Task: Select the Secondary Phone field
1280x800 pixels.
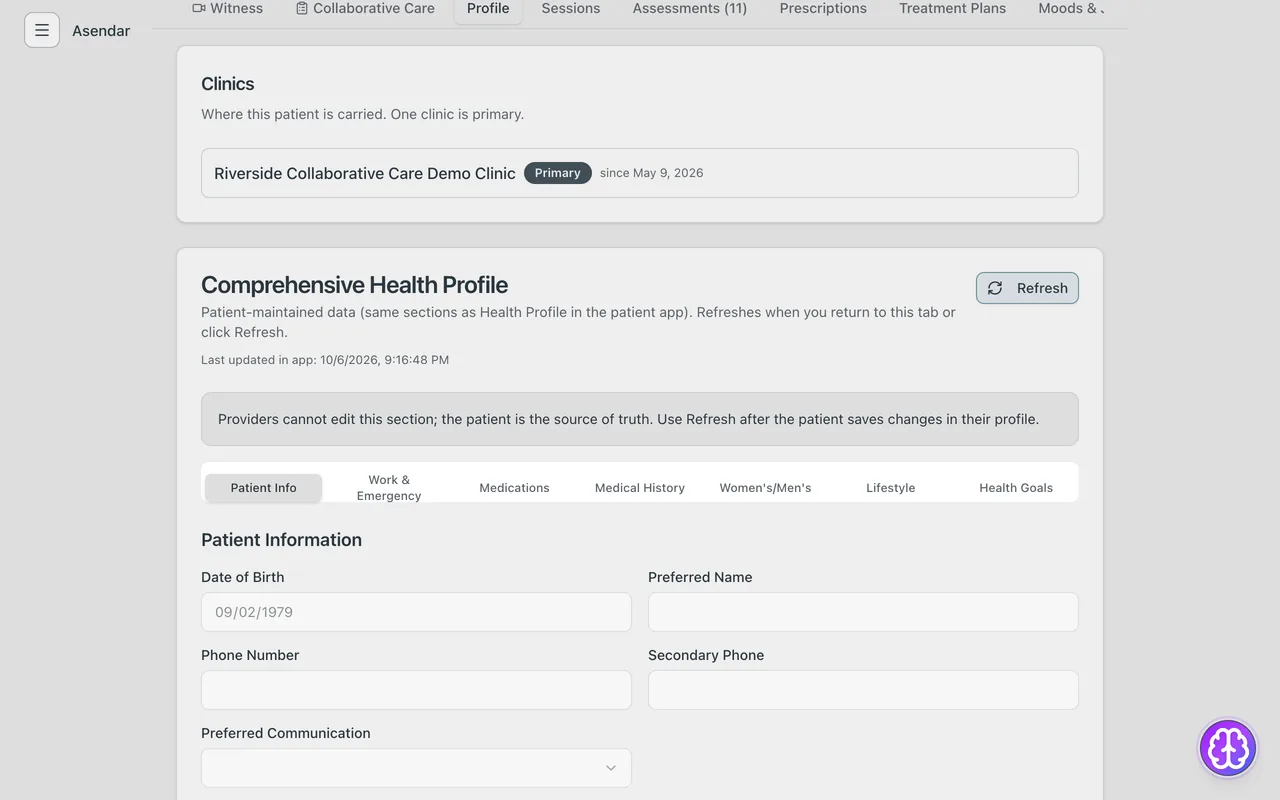Action: pyautogui.click(x=863, y=690)
